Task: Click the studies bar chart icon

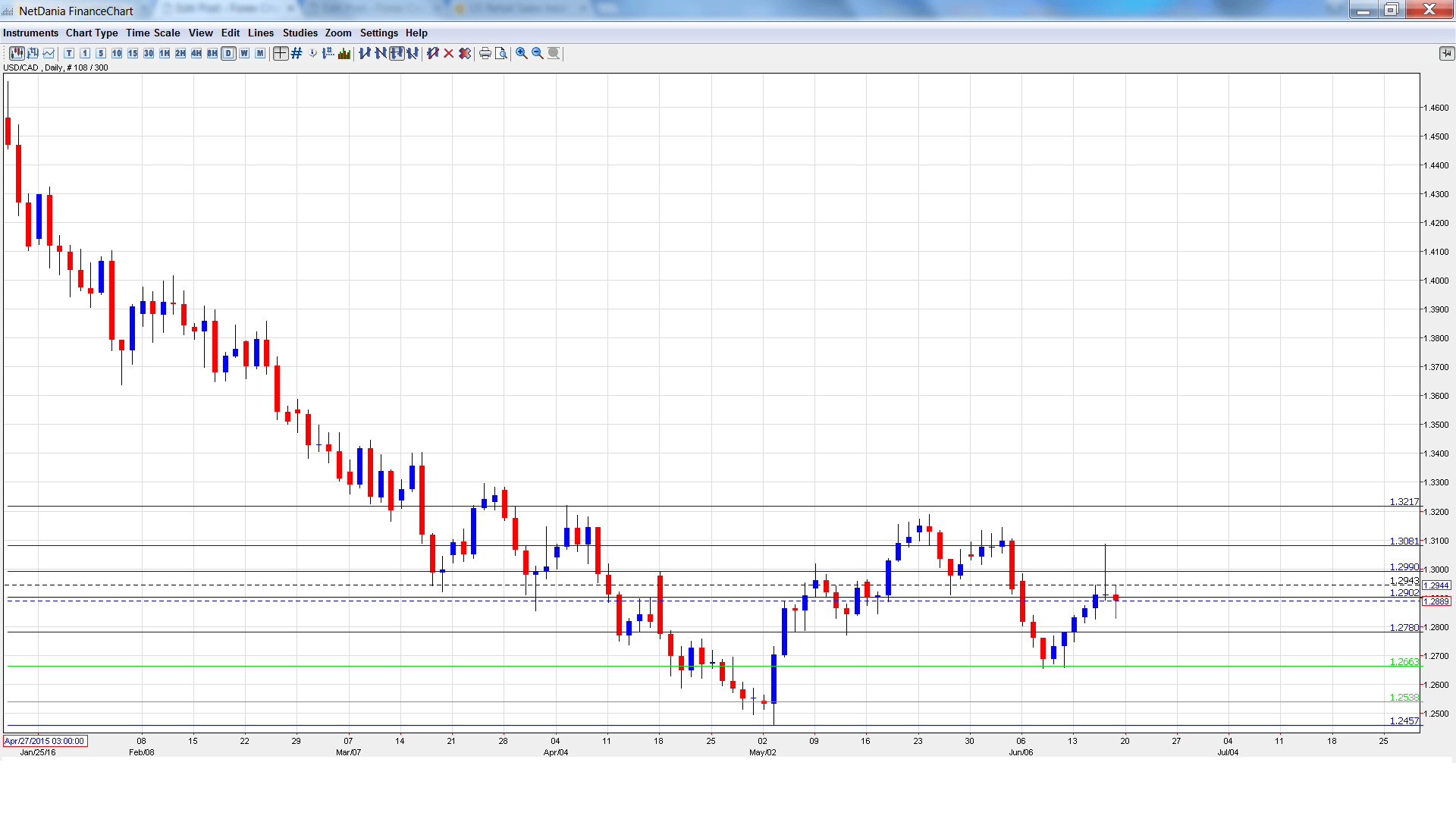Action: click(x=344, y=53)
